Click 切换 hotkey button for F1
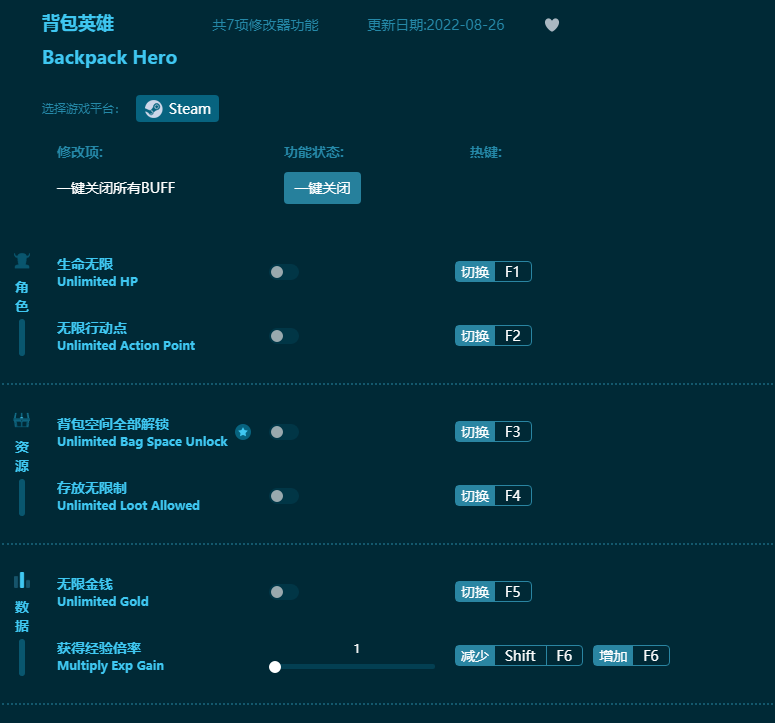775x723 pixels. click(x=474, y=272)
